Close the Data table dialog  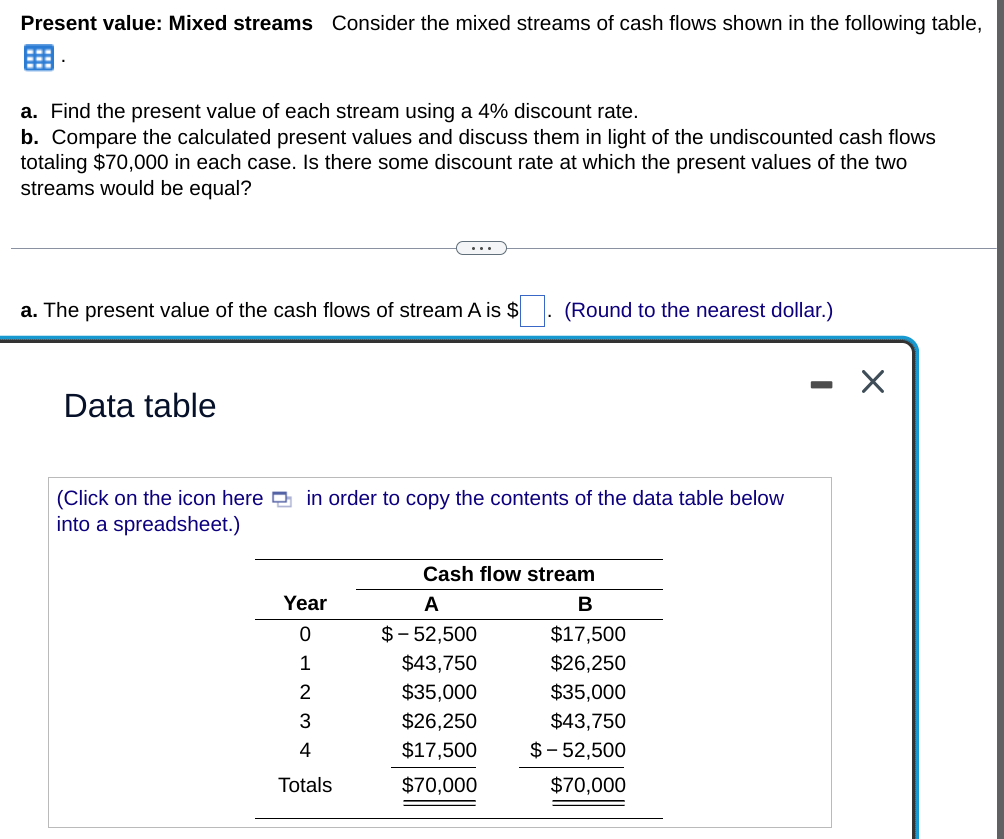872,381
